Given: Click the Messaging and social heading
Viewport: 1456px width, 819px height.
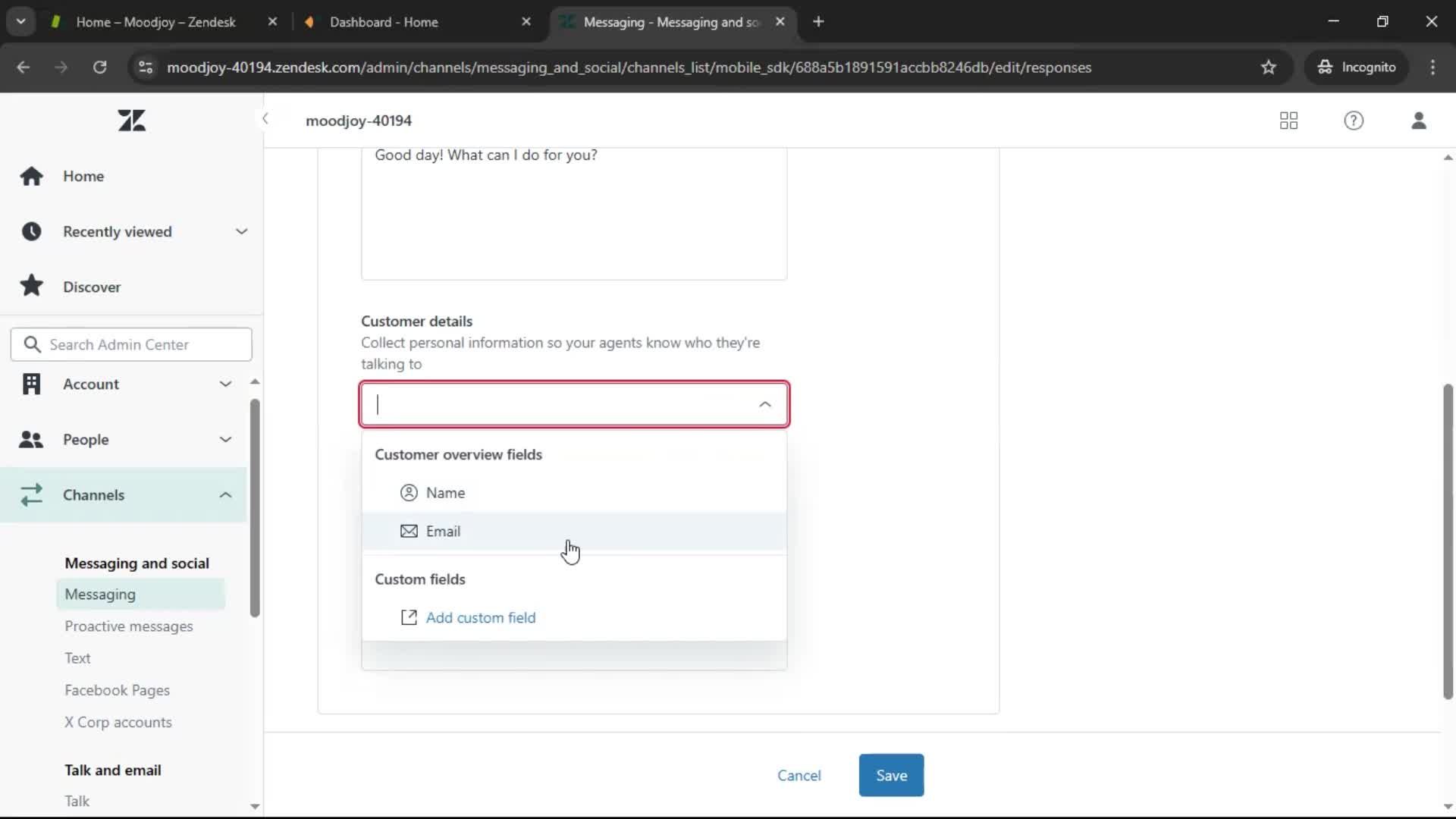Looking at the screenshot, I should click(x=136, y=563).
